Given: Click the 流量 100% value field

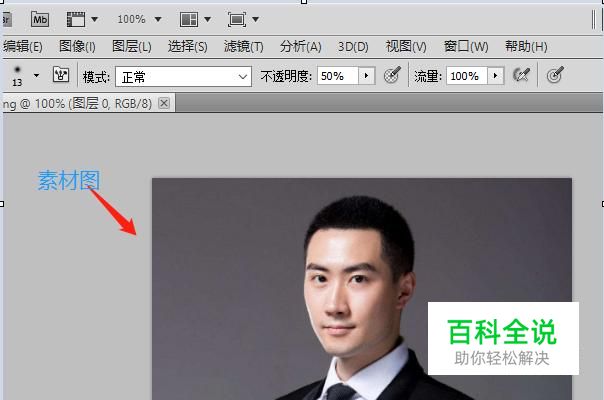Looking at the screenshot, I should [467, 76].
